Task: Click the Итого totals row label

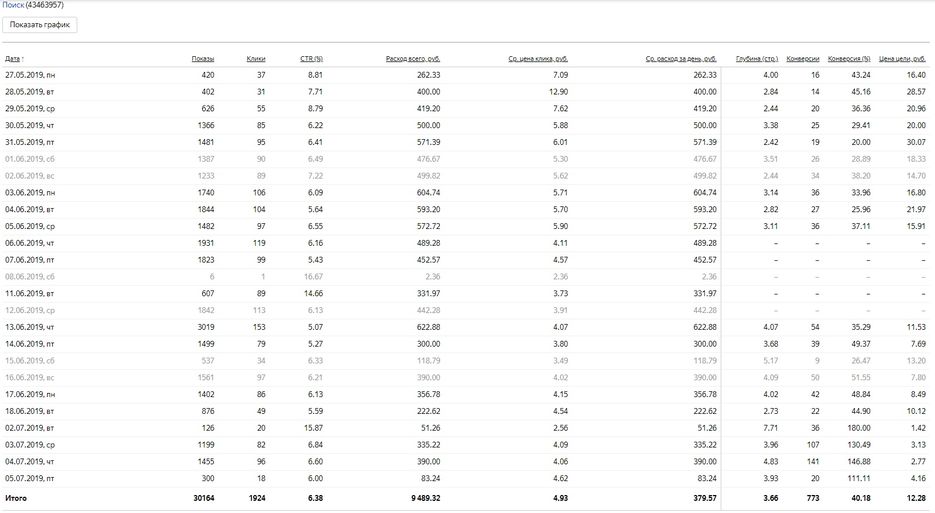Action: [16, 497]
